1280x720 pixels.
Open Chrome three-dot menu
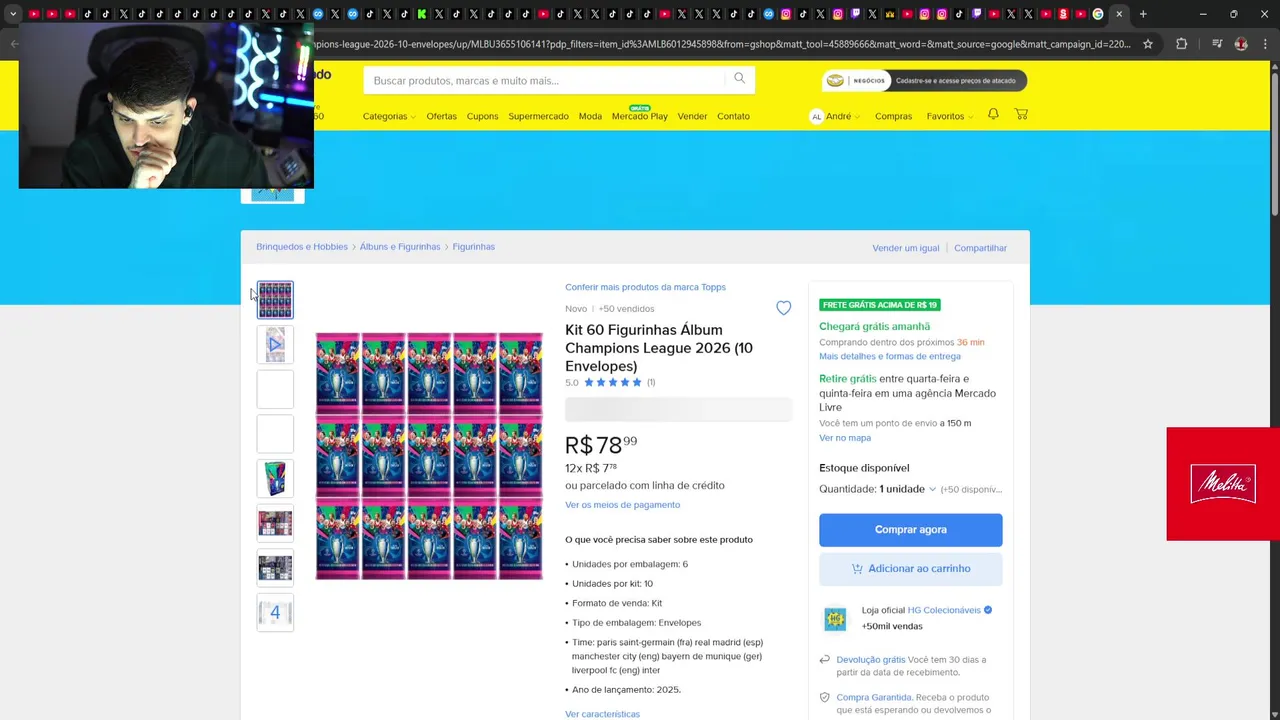pos(1266,44)
